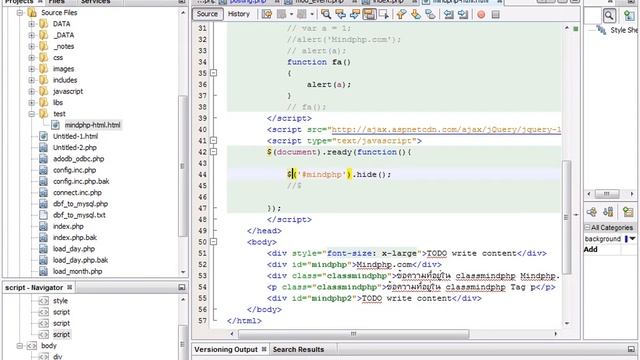Jump to Last Edit location icon
Image resolution: width=640 pixels, height=360 pixels.
coord(267,14)
